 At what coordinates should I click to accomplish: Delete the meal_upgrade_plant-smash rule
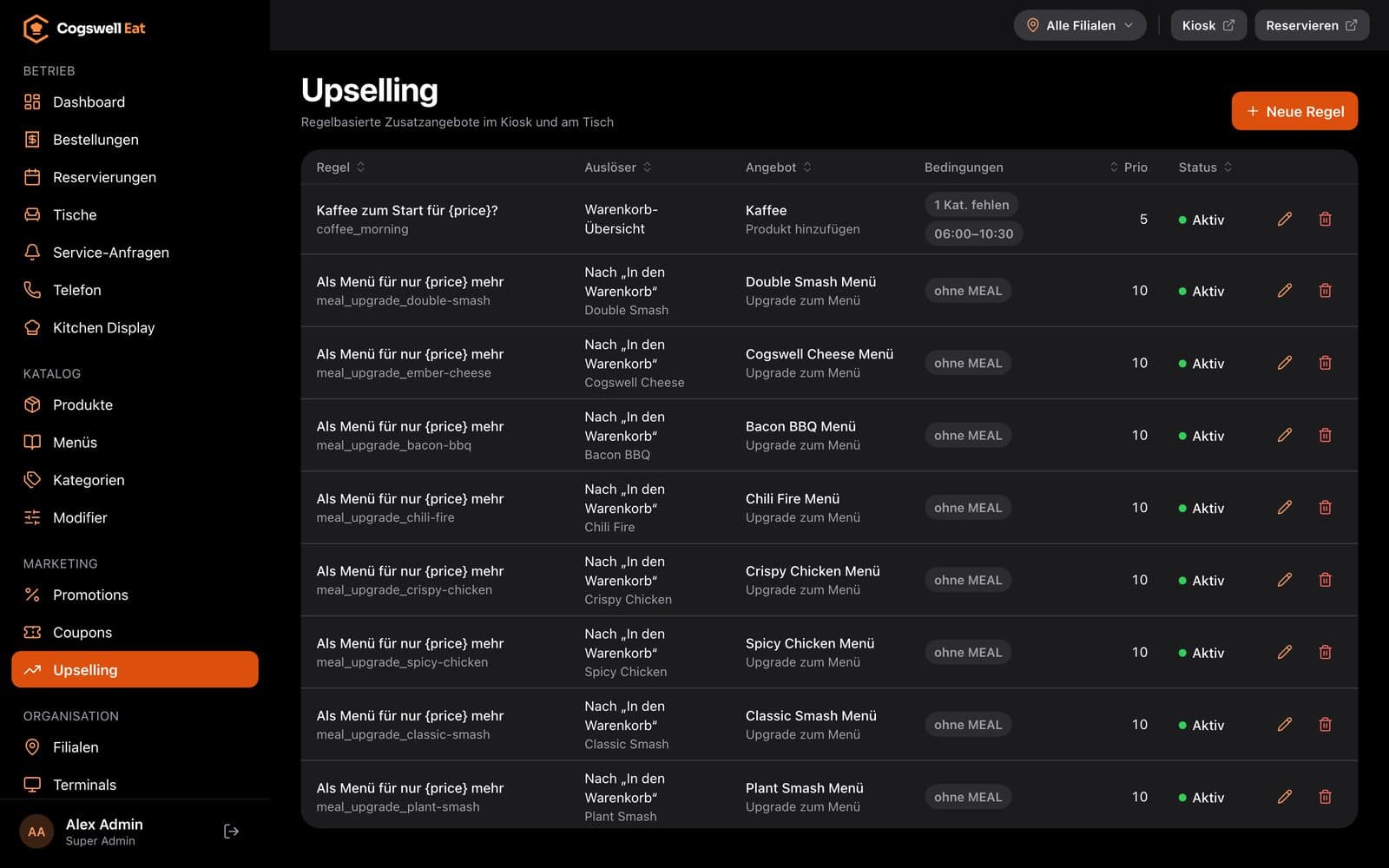(x=1325, y=797)
